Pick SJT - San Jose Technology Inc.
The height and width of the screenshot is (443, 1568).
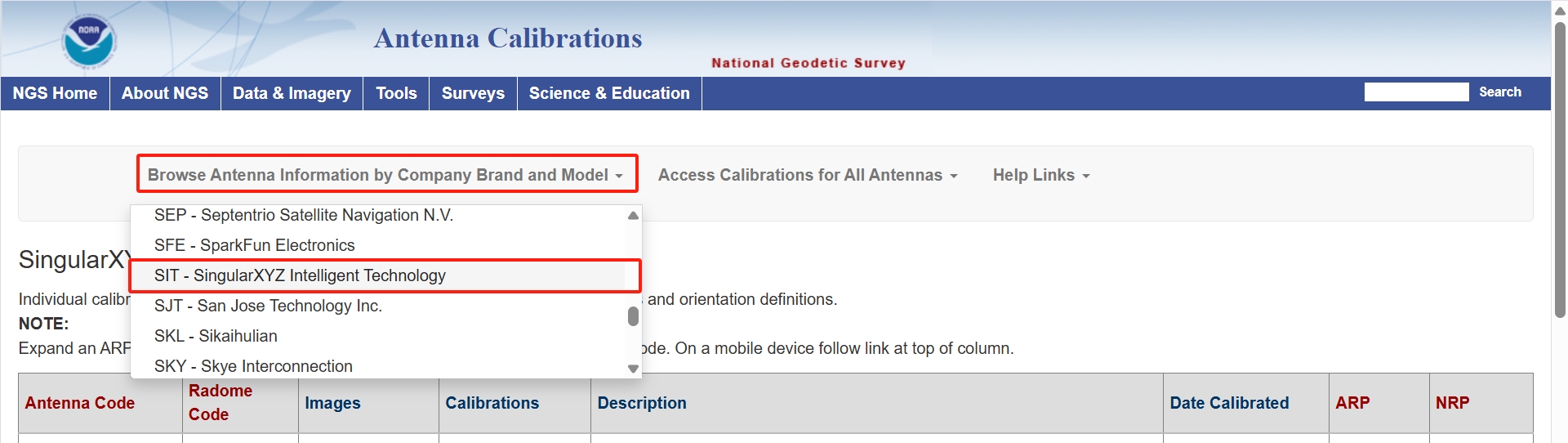pos(268,306)
